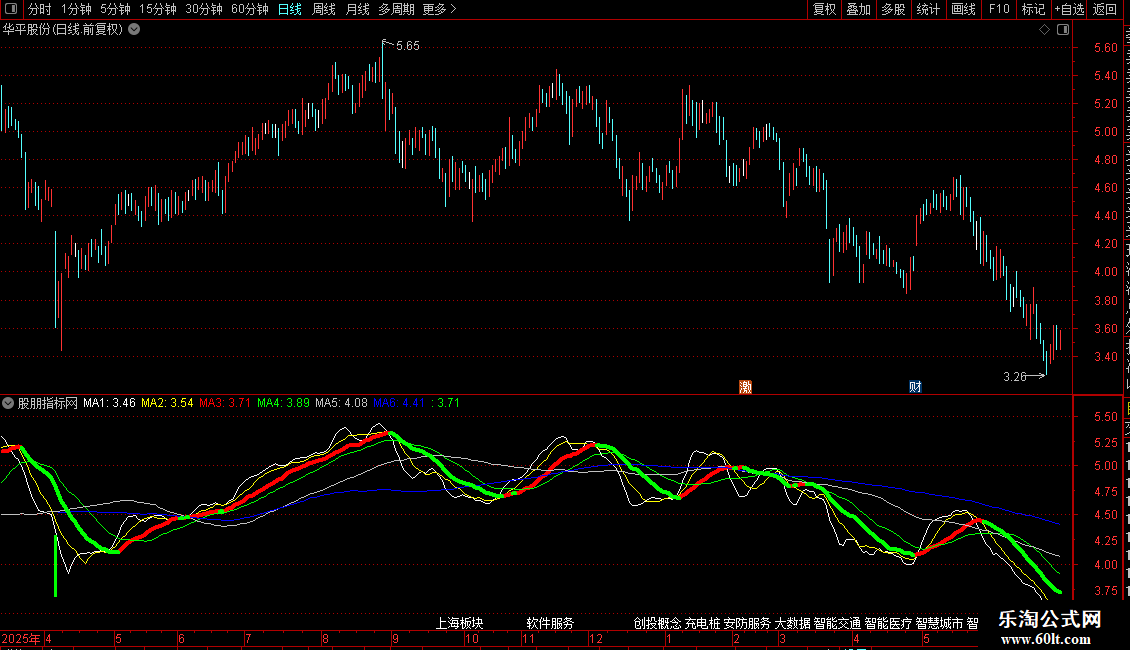Activate the 画线 drawing tool button
The width and height of the screenshot is (1130, 650).
tap(964, 9)
